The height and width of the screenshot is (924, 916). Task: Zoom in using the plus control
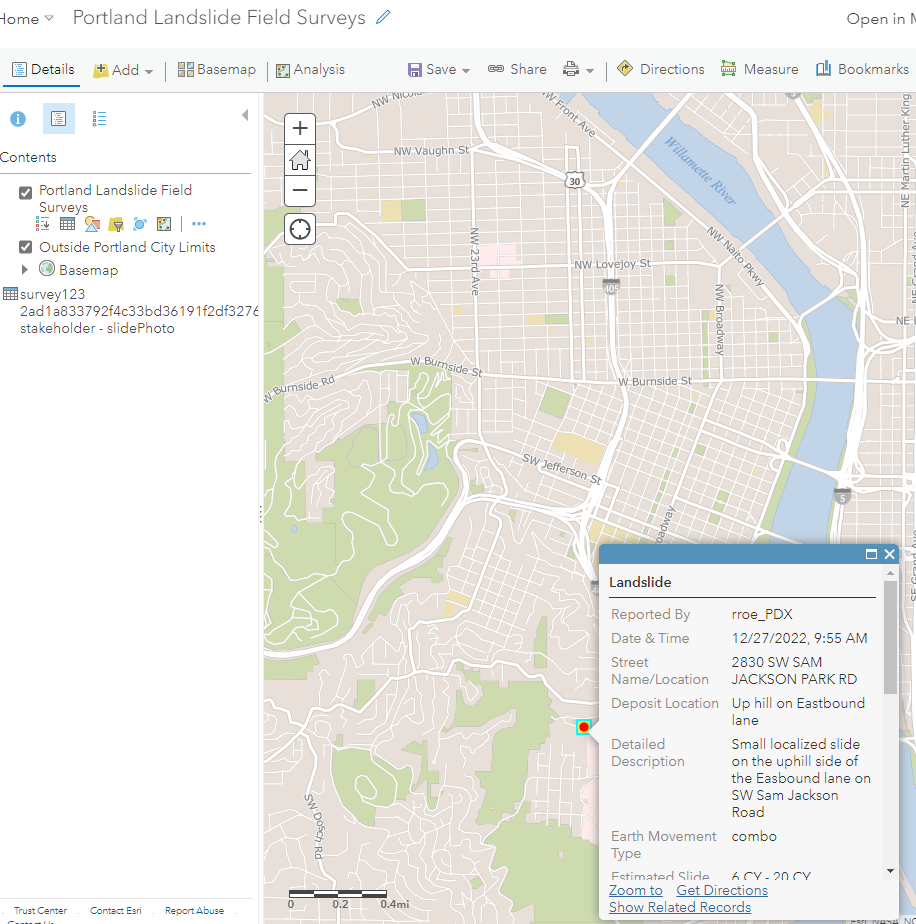299,128
